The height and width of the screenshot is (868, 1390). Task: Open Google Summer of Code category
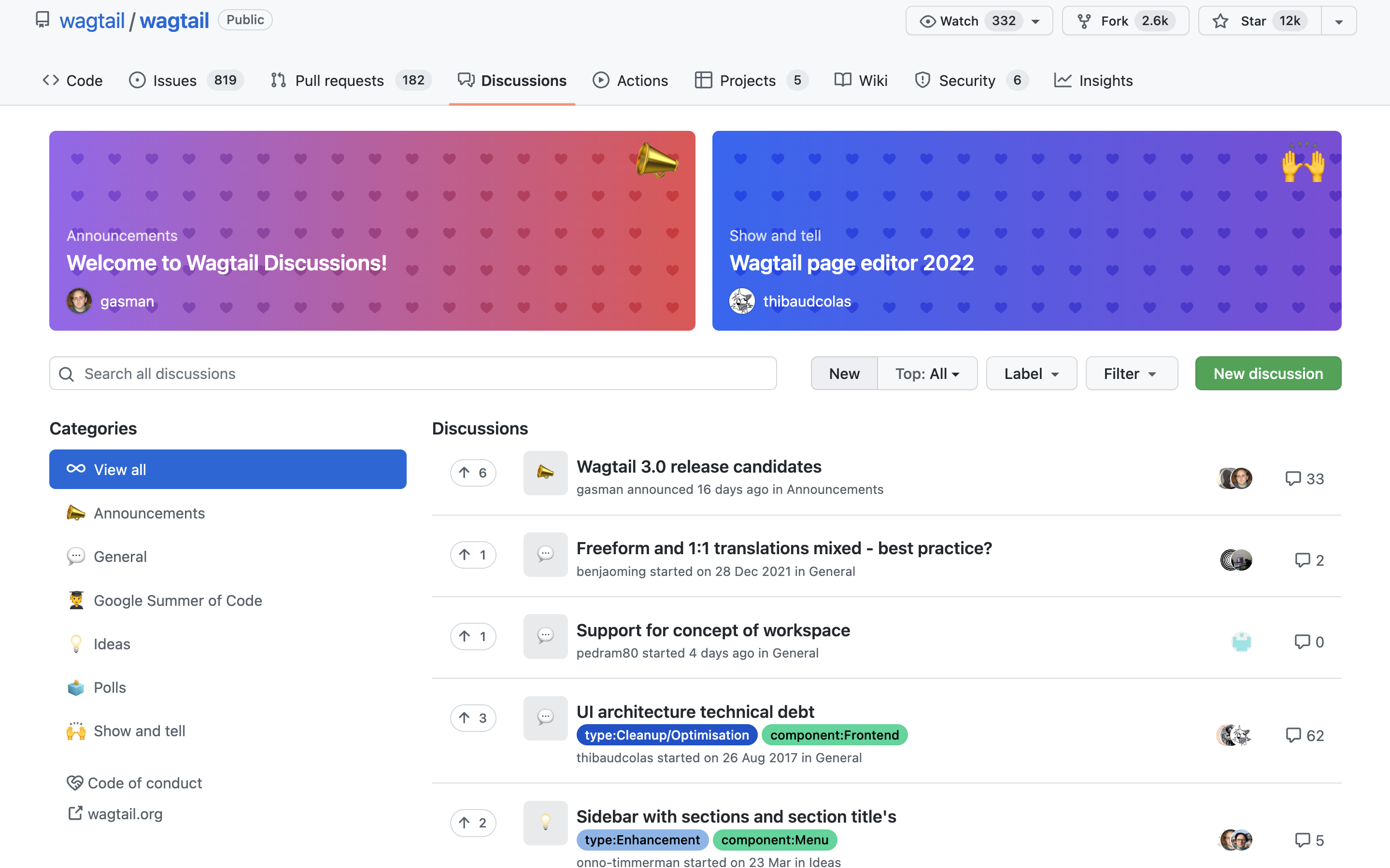tap(177, 601)
